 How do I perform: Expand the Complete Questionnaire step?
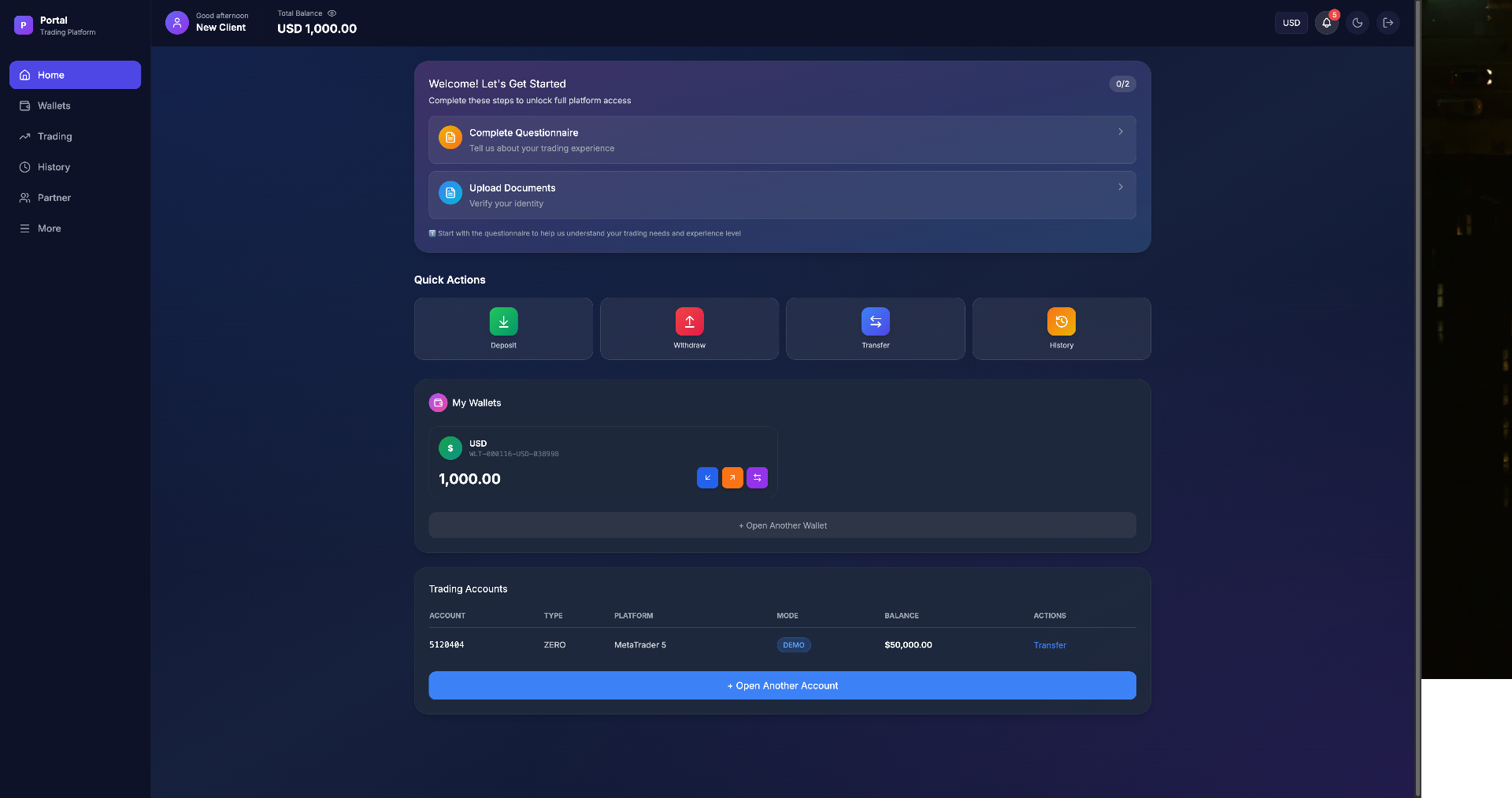(781, 139)
